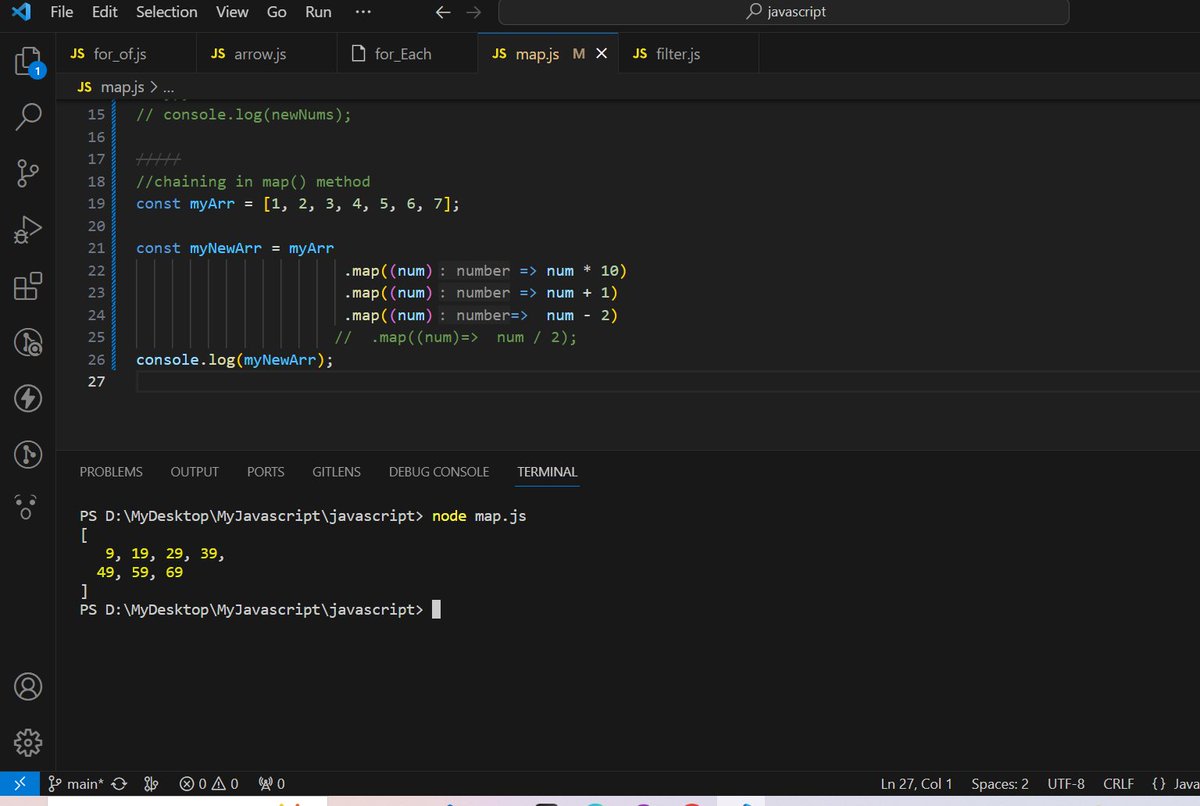Open the Selection menu

166,12
